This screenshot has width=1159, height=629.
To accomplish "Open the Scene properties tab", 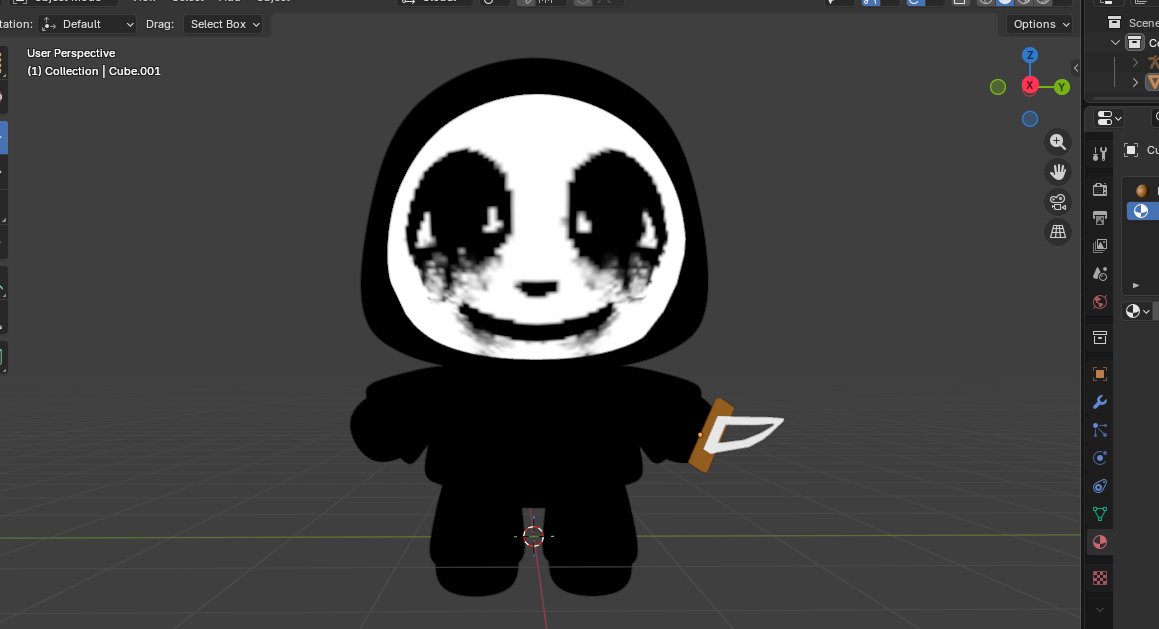I will (x=1100, y=273).
